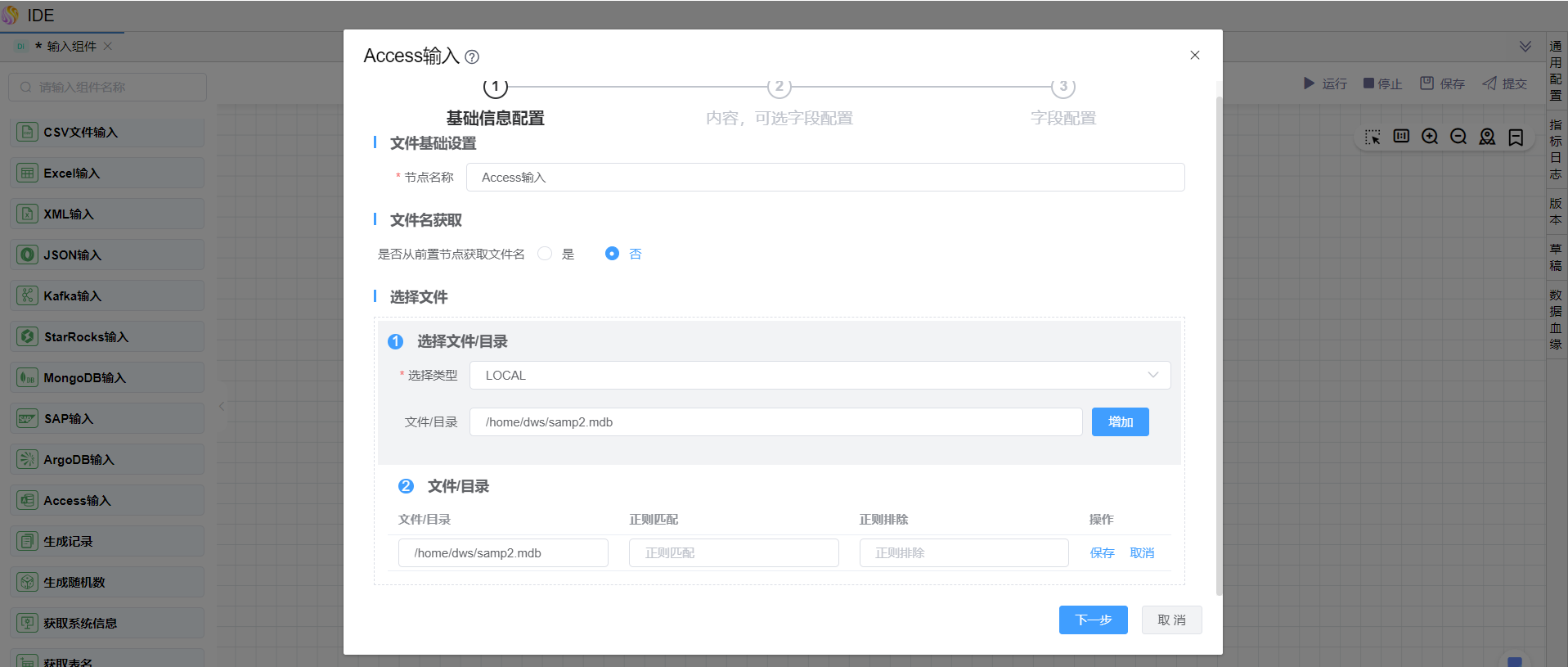Pick the 获取系统信息 component icon

point(28,623)
